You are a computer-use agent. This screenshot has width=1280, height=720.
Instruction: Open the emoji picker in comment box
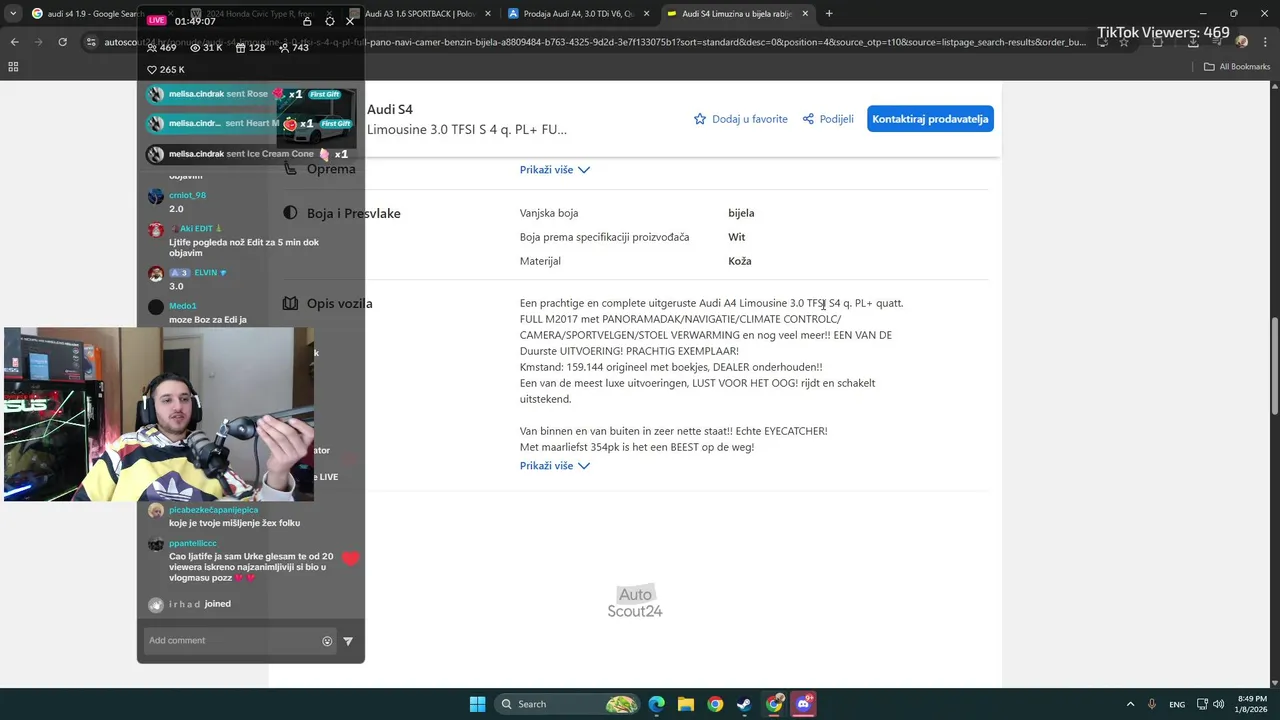point(327,641)
